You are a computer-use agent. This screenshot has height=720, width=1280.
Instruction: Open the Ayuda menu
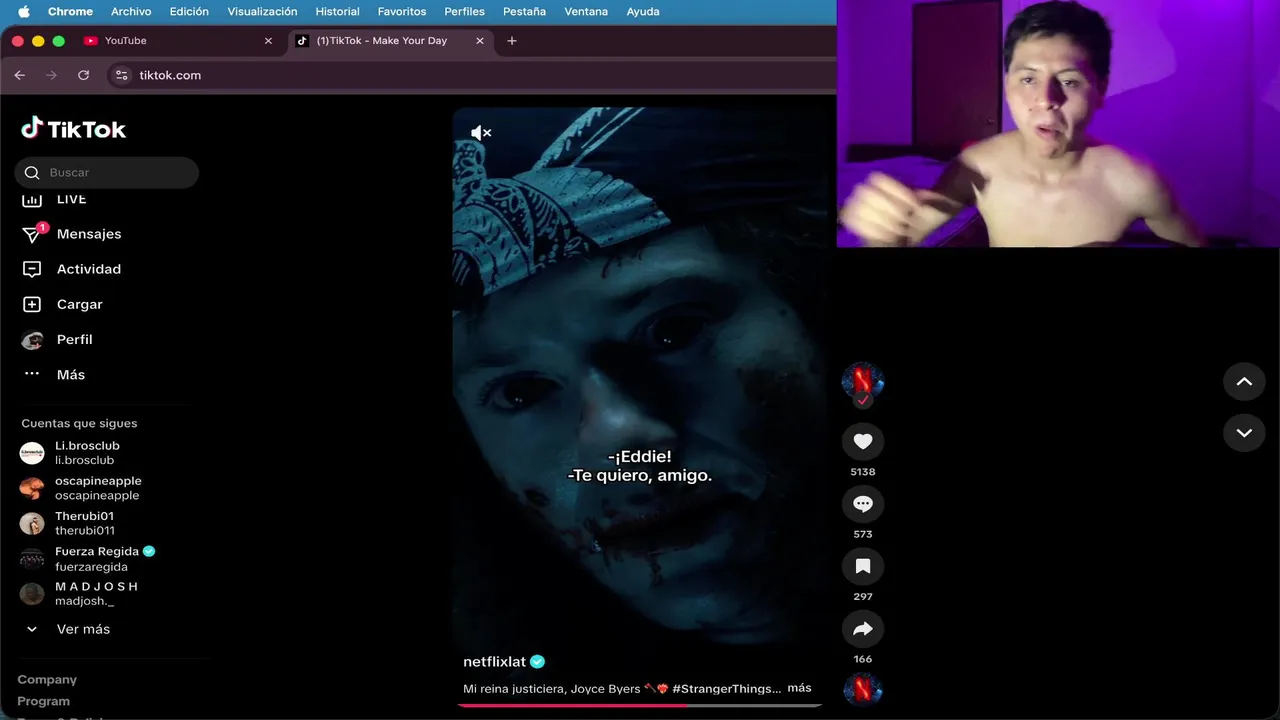[x=643, y=12]
